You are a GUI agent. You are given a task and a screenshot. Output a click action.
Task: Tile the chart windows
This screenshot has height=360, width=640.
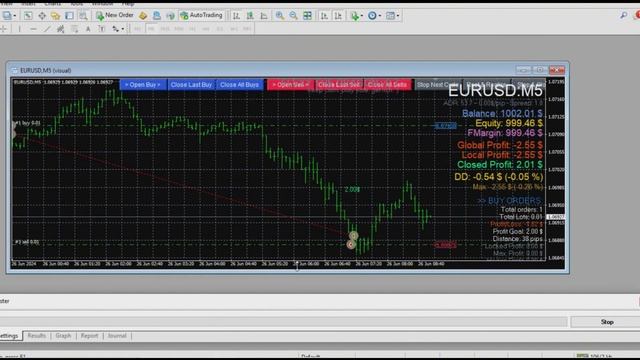(307, 16)
